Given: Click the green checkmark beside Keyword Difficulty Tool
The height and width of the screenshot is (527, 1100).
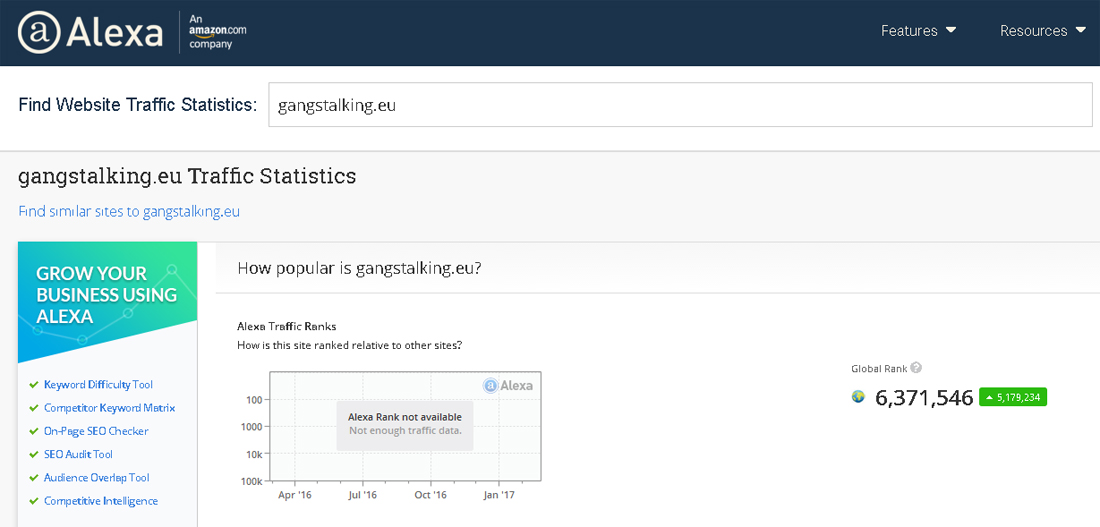Looking at the screenshot, I should (x=34, y=385).
